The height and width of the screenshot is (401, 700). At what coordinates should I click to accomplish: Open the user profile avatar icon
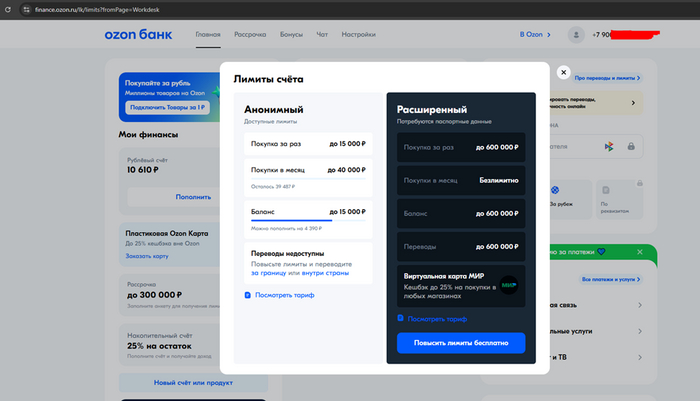tap(575, 35)
